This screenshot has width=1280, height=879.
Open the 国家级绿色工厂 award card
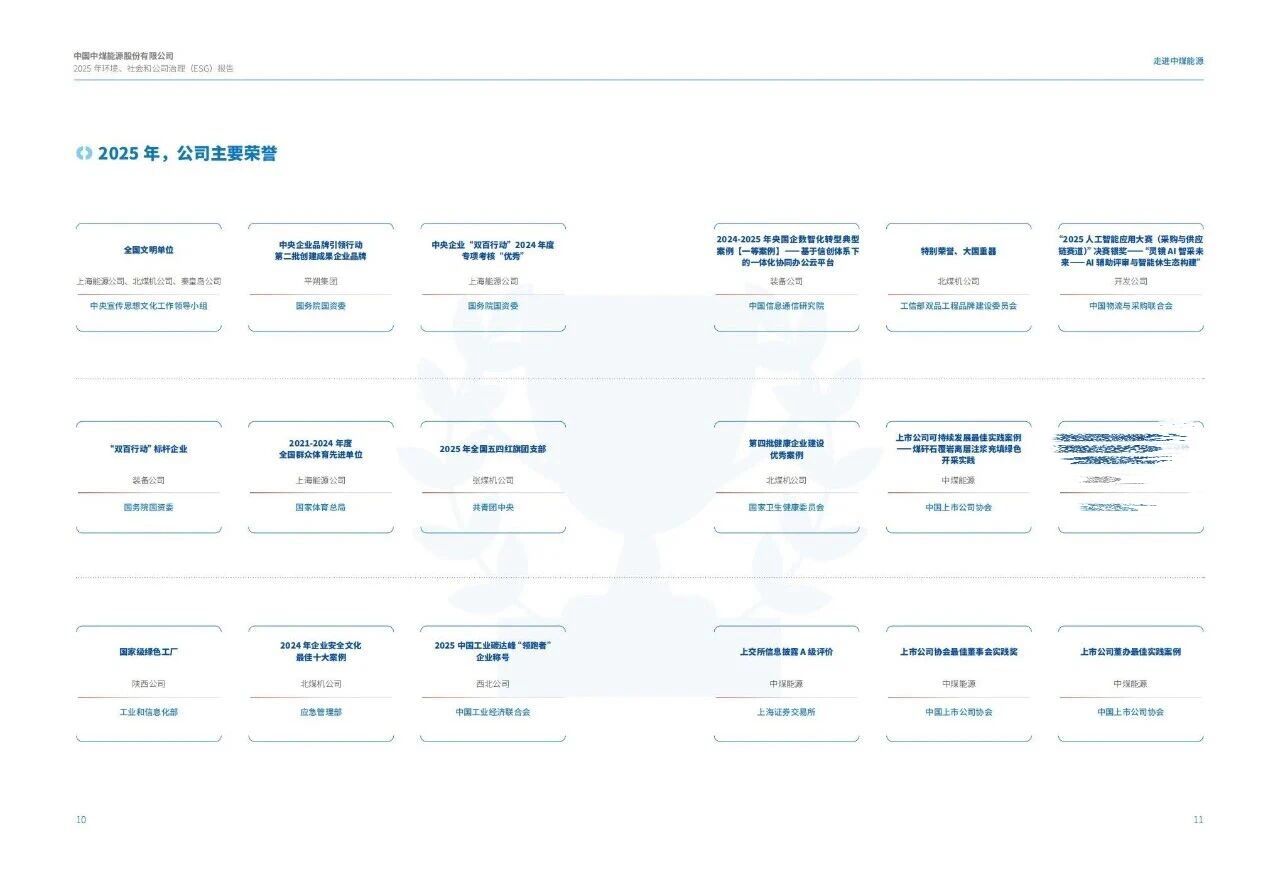click(149, 684)
